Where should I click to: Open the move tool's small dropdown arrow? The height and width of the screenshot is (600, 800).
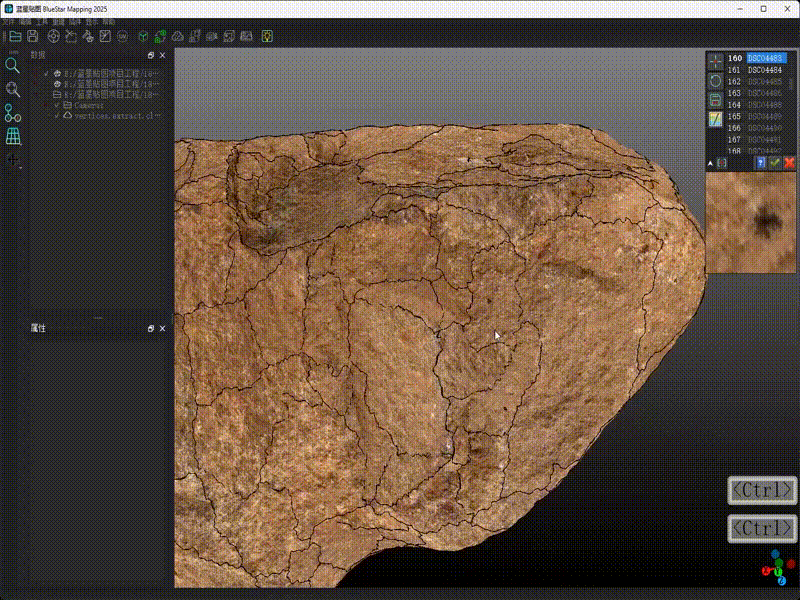20,167
